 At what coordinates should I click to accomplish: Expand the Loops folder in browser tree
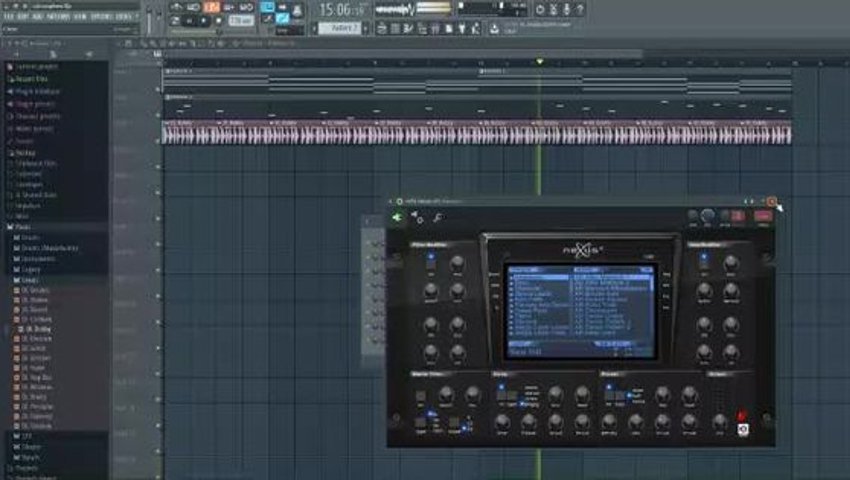click(x=30, y=280)
